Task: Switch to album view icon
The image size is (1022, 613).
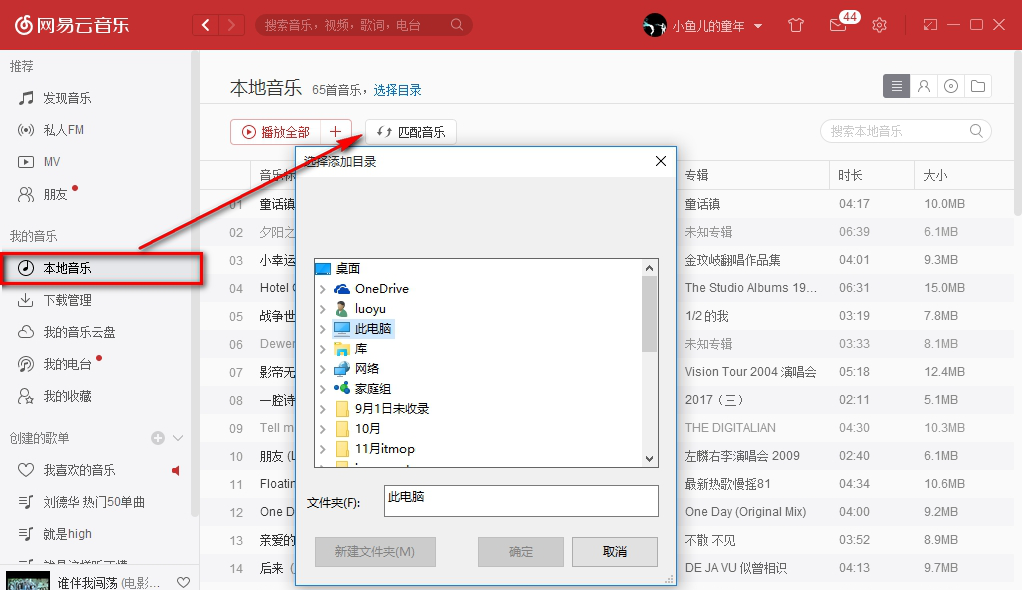Action: [951, 86]
